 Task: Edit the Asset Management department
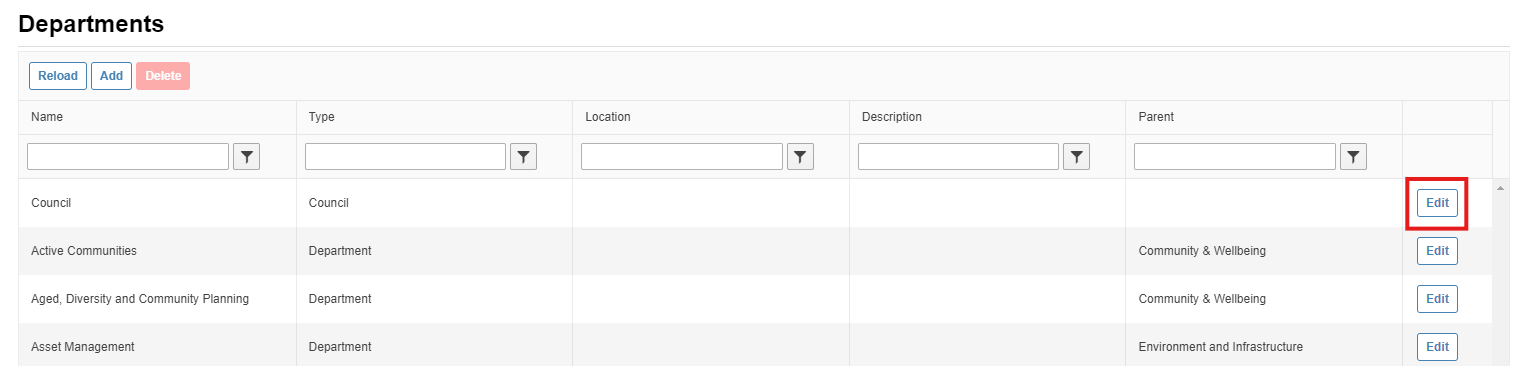point(1437,347)
